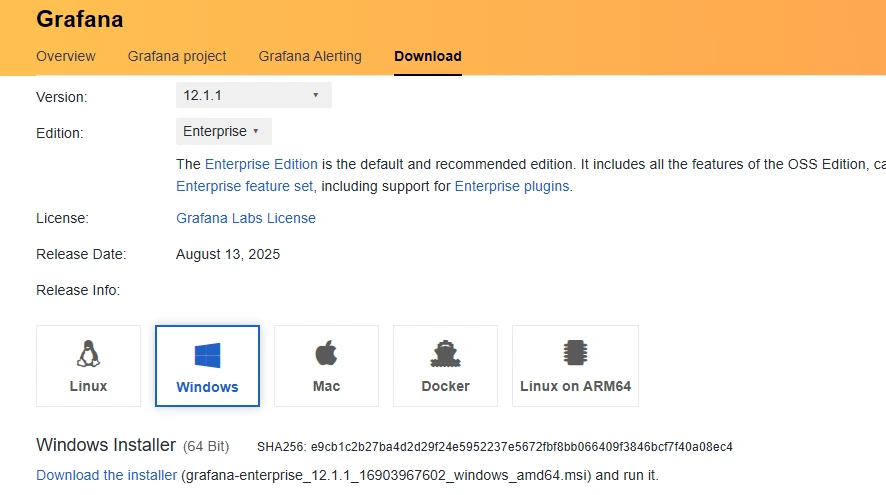Select the Download tab

(x=428, y=56)
